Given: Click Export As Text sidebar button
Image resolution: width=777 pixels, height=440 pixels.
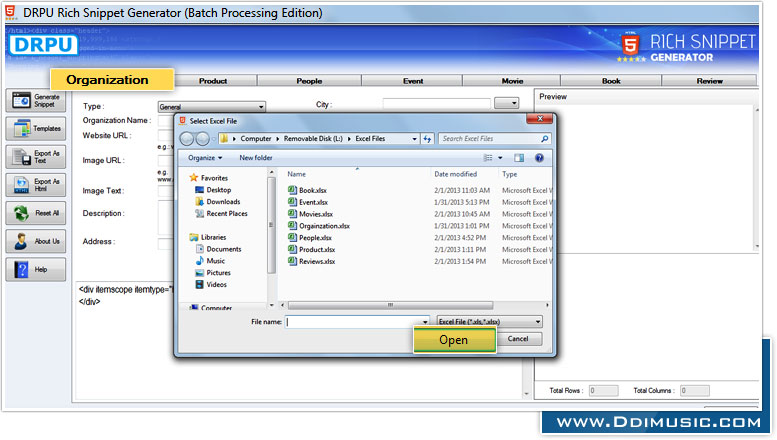Looking at the screenshot, I should click(36, 157).
